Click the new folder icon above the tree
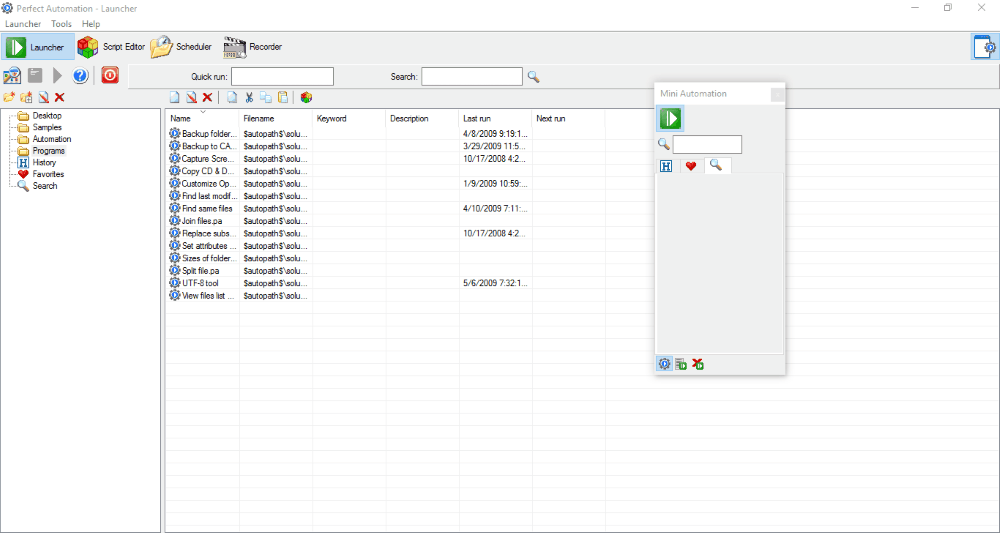The height and width of the screenshot is (533, 1000). click(x=9, y=98)
